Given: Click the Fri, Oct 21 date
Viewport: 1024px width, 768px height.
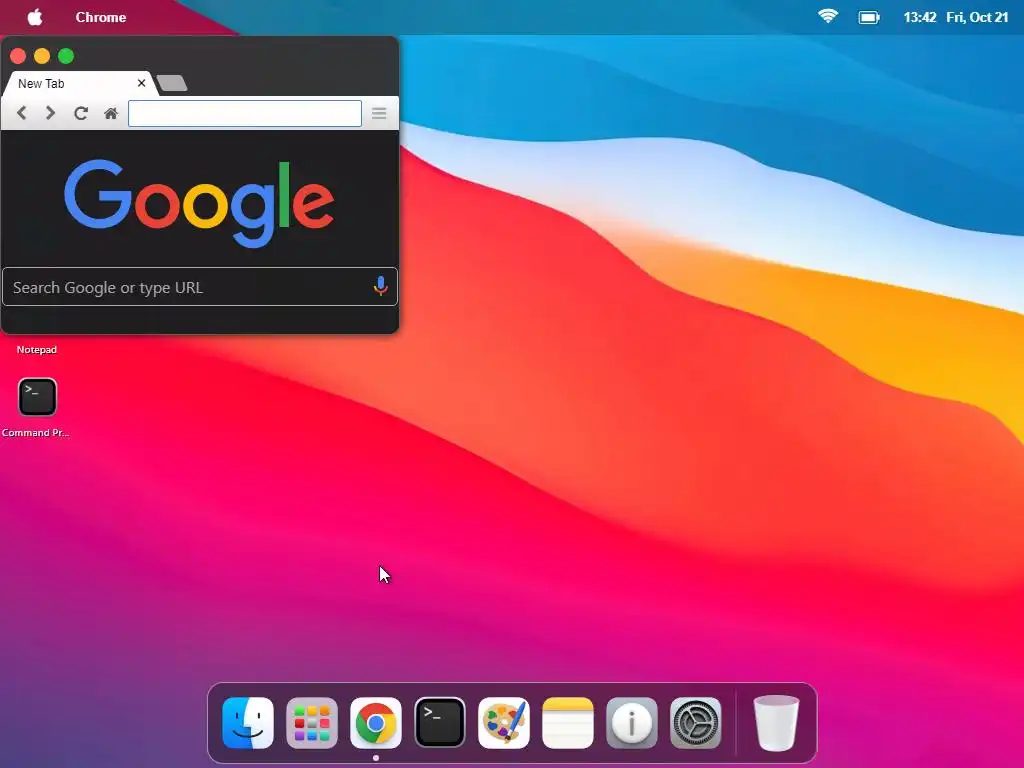Looking at the screenshot, I should [977, 17].
